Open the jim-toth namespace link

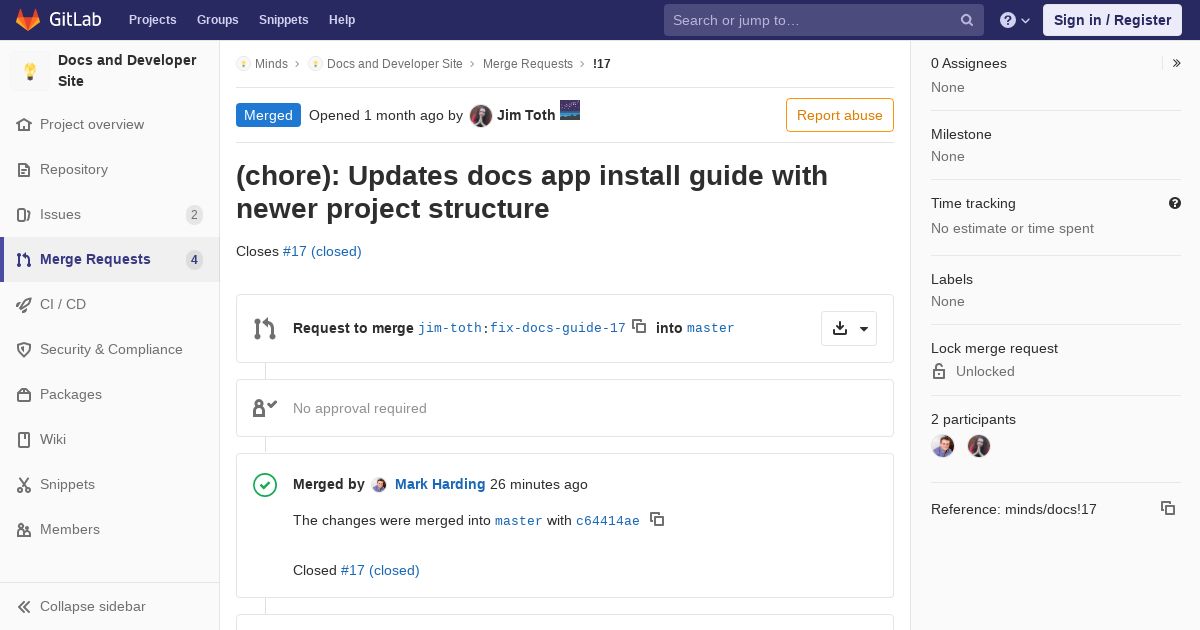click(450, 328)
